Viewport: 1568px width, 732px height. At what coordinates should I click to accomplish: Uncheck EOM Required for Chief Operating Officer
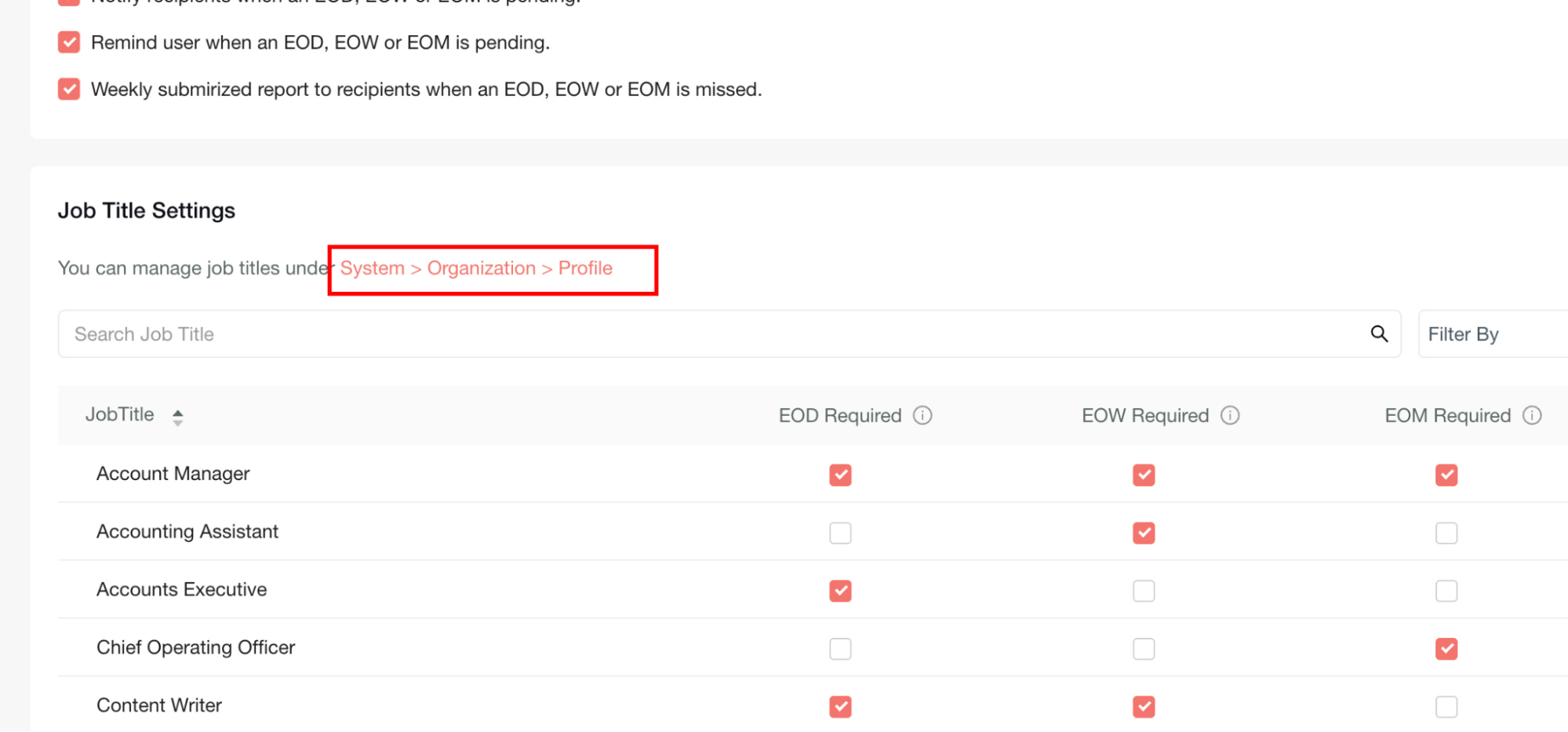pyautogui.click(x=1446, y=649)
